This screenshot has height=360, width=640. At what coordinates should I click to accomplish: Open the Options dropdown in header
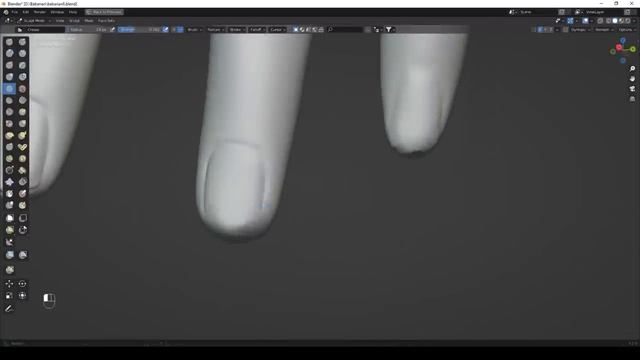coord(627,29)
